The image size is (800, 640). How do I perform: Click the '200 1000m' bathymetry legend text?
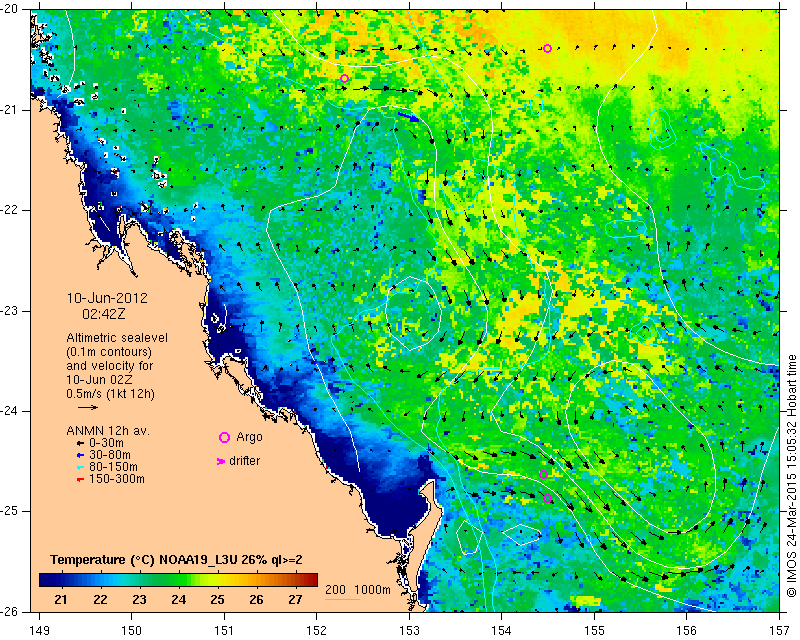coord(358,590)
